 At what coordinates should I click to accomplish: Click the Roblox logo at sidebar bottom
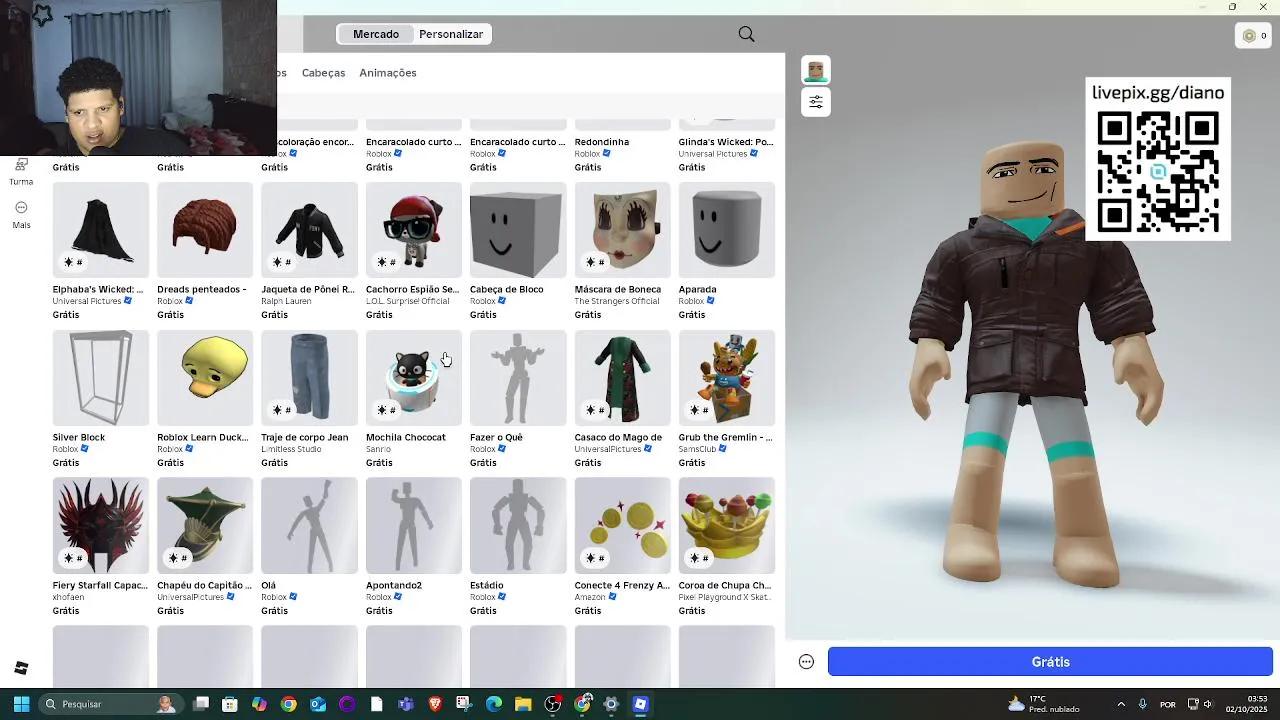[21, 668]
